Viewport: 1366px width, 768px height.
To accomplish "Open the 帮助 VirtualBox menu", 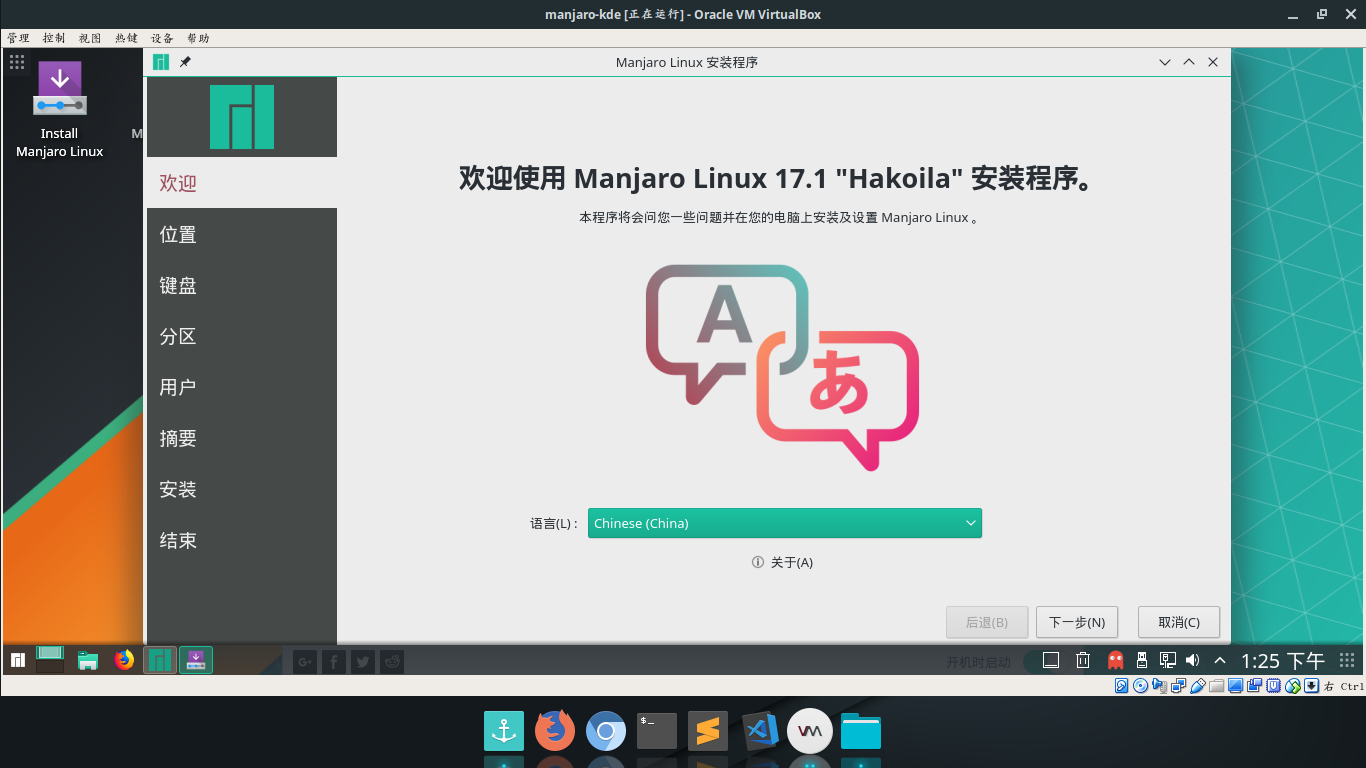I will [x=198, y=38].
